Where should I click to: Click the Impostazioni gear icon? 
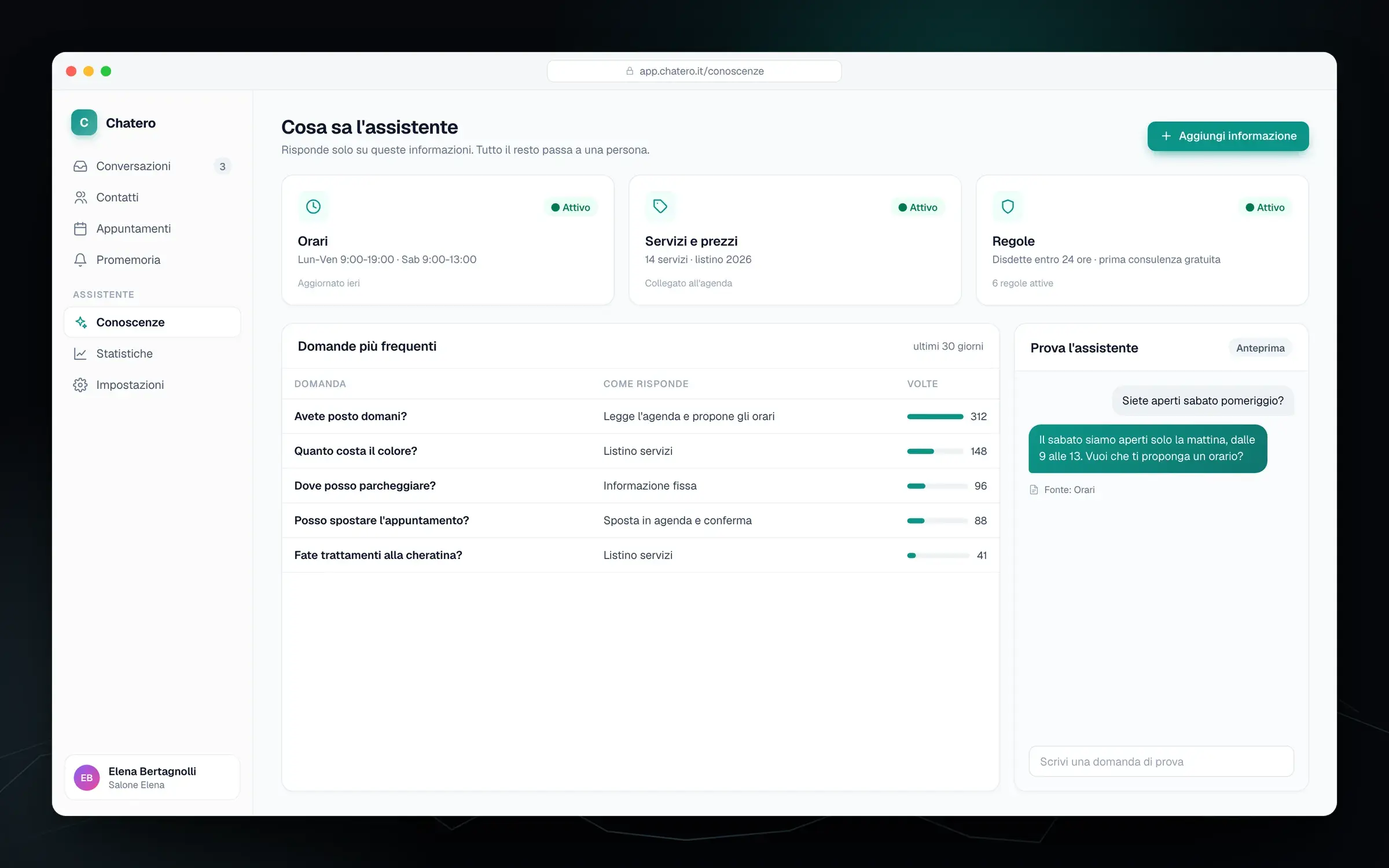point(80,385)
